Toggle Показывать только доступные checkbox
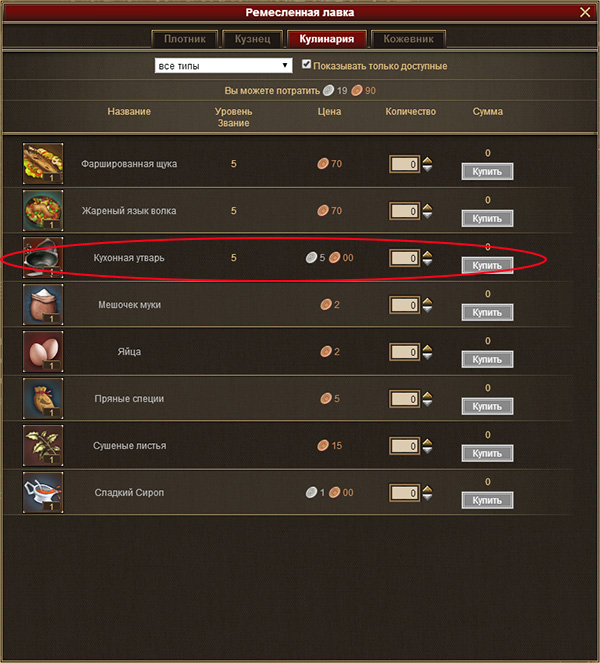Screen dimensions: 600x663 [307, 64]
